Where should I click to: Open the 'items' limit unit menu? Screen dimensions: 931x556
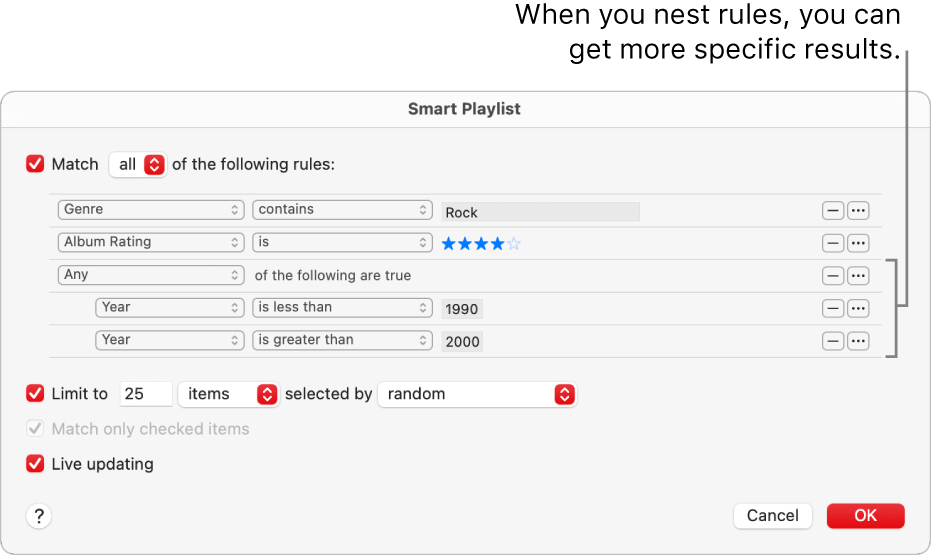(x=228, y=394)
